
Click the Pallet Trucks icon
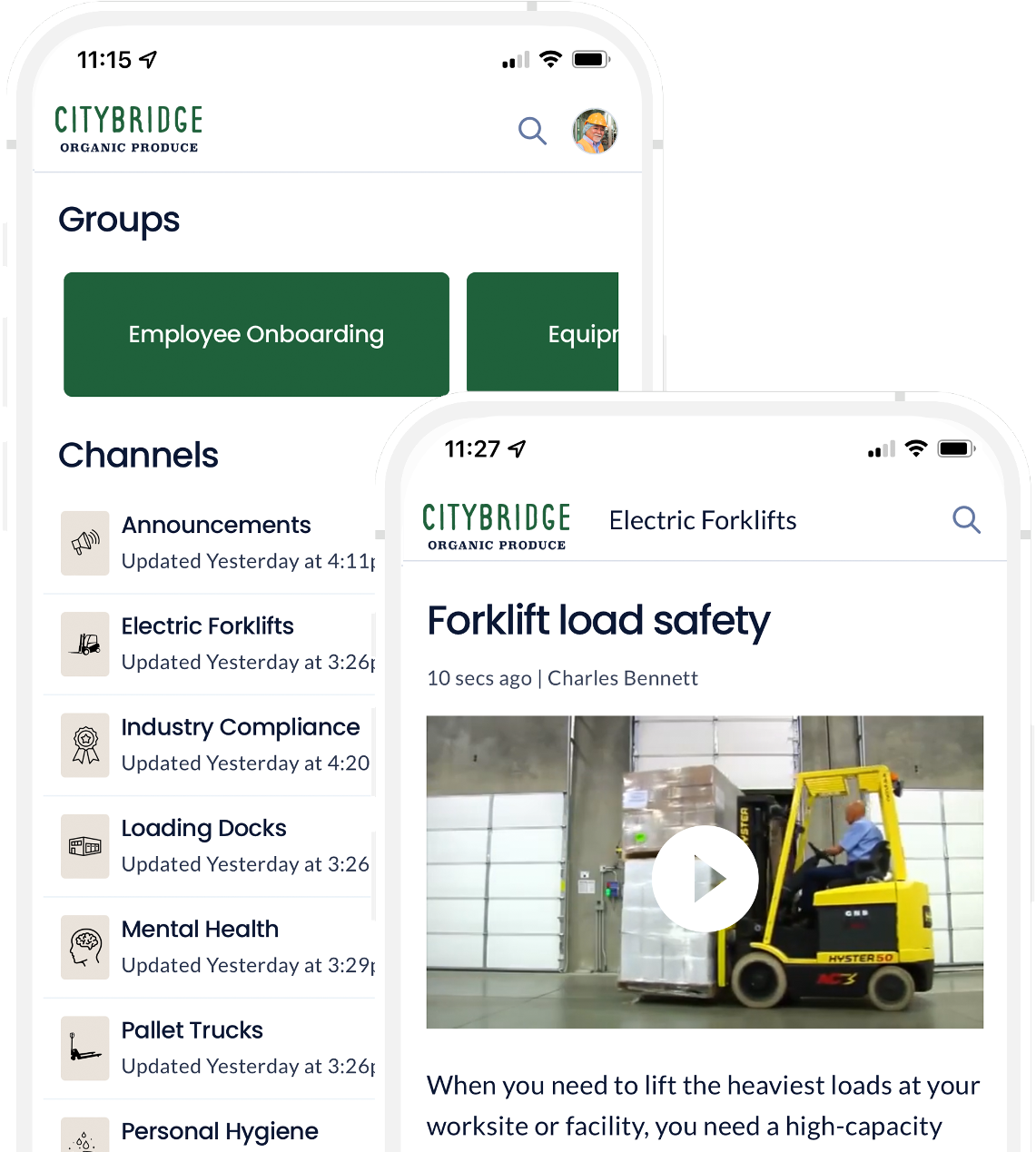coord(85,1049)
